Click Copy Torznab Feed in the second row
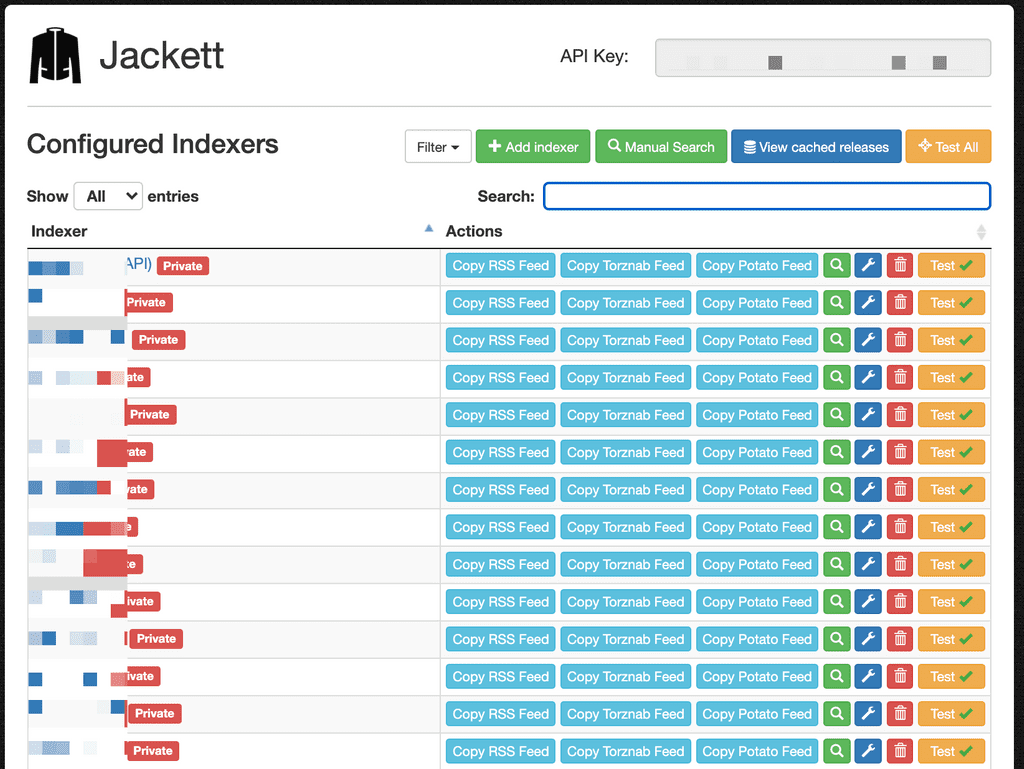 625,303
